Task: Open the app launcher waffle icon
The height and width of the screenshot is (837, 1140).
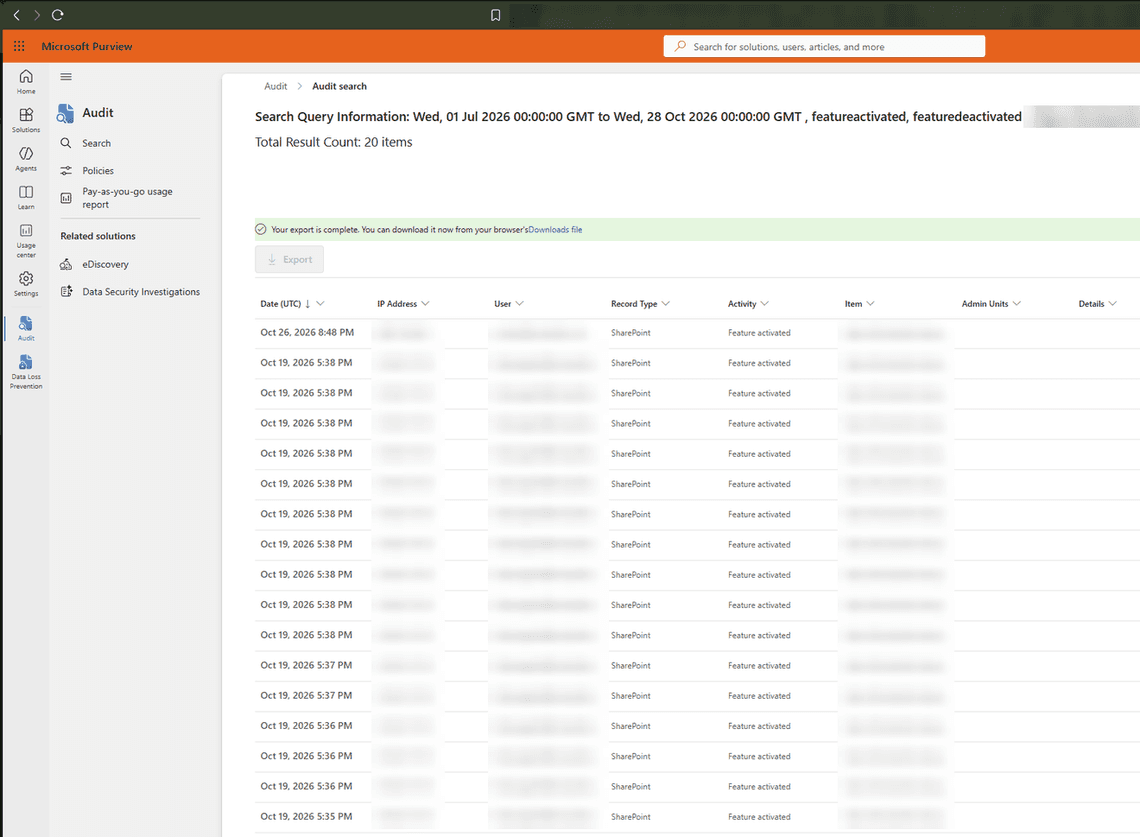Action: click(19, 46)
